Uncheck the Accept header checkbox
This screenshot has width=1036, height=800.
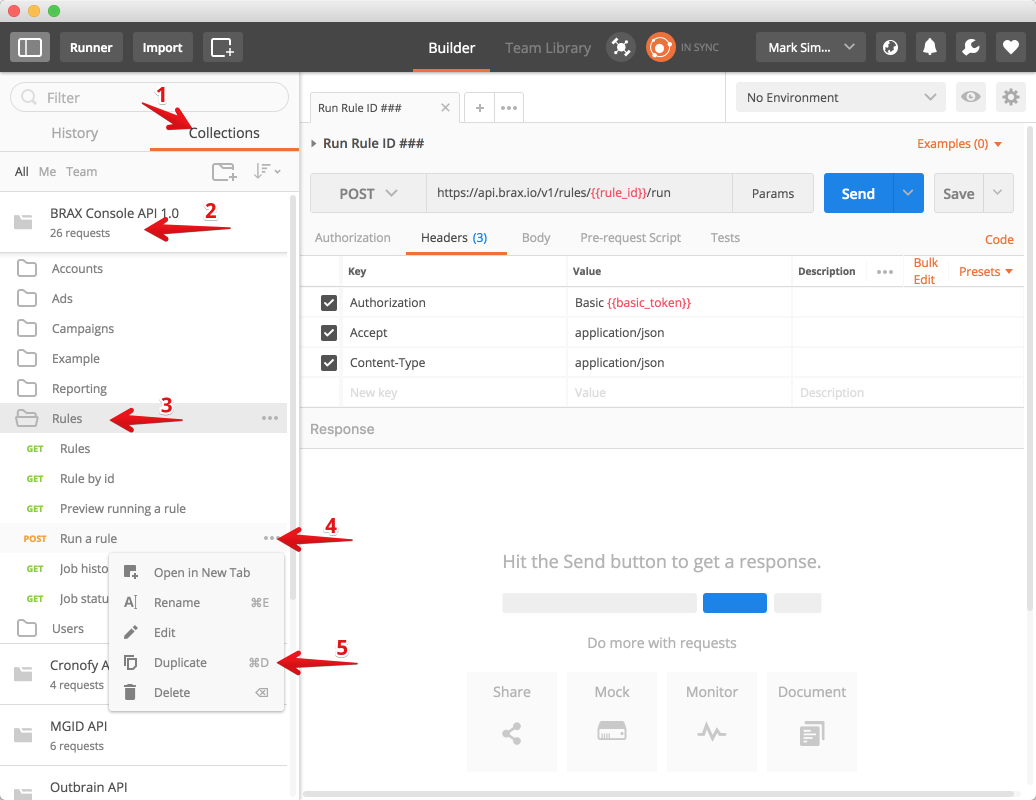tap(329, 333)
